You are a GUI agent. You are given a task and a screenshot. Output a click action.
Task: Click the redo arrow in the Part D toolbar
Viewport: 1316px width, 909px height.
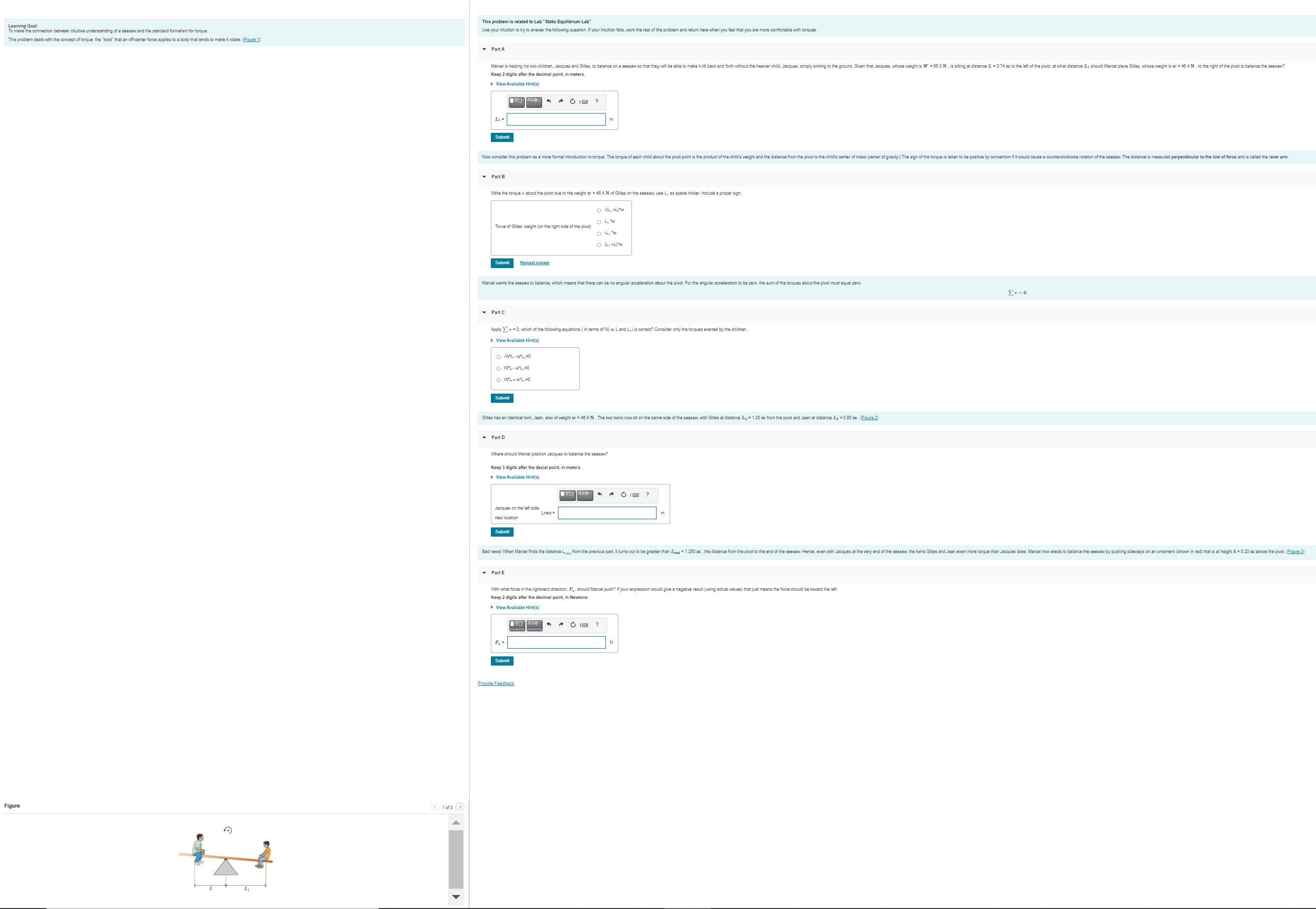611,495
